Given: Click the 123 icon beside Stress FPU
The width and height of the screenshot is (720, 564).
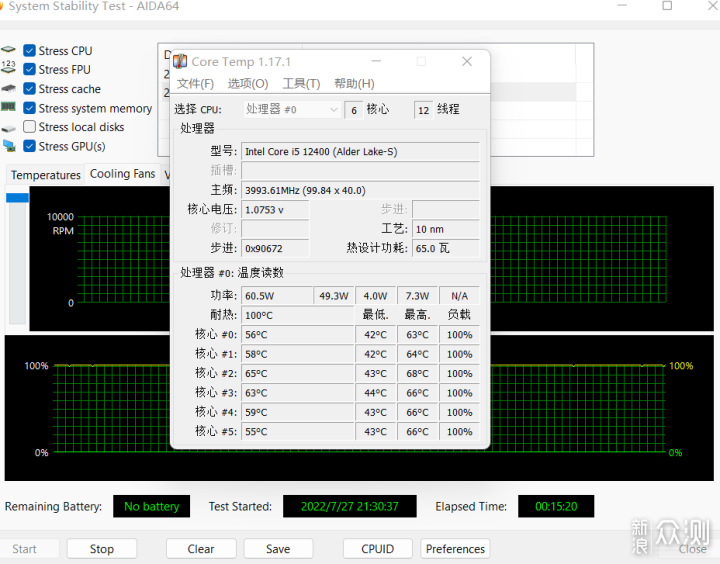Looking at the screenshot, I should pyautogui.click(x=8, y=67).
